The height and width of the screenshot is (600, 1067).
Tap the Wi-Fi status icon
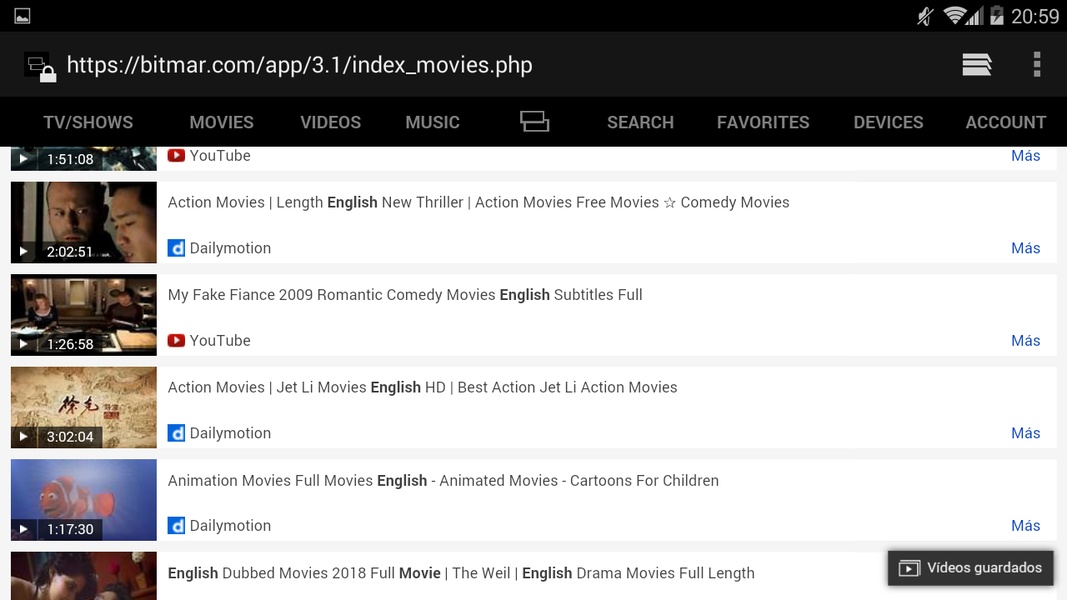coord(955,16)
